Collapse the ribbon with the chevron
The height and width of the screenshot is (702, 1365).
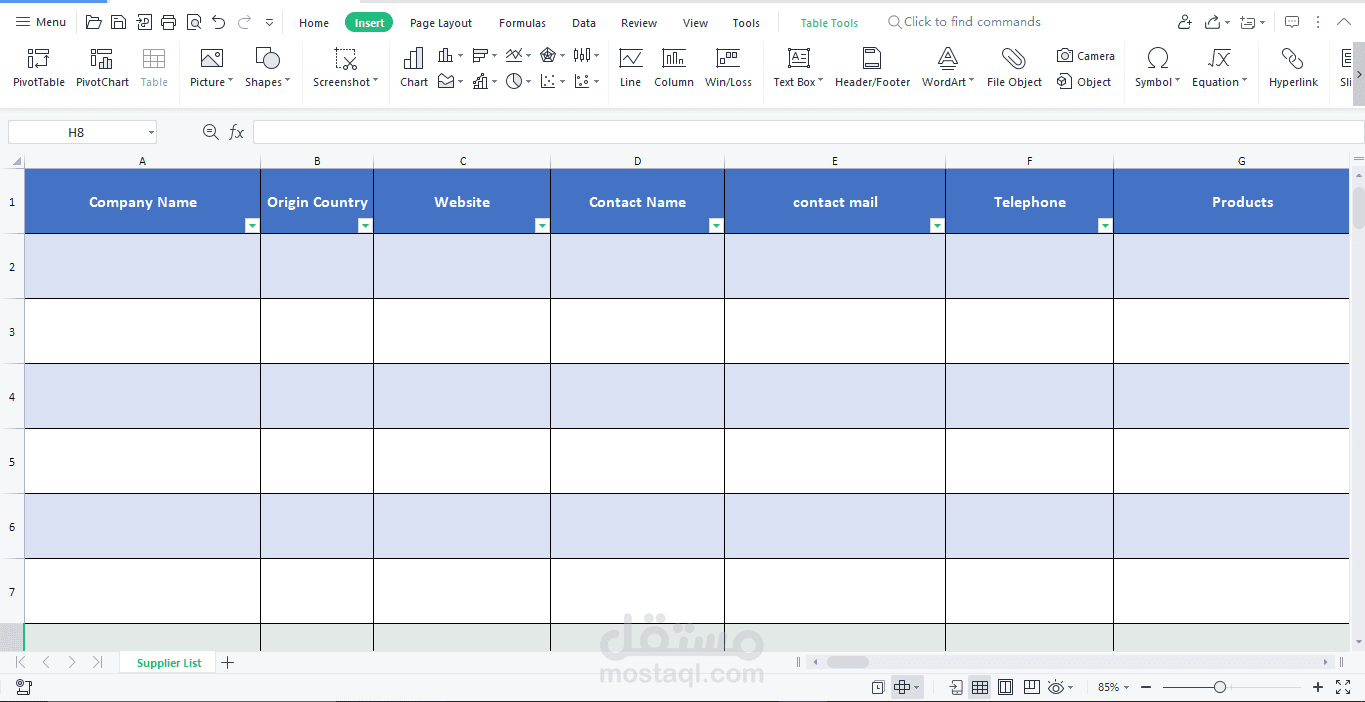1342,22
